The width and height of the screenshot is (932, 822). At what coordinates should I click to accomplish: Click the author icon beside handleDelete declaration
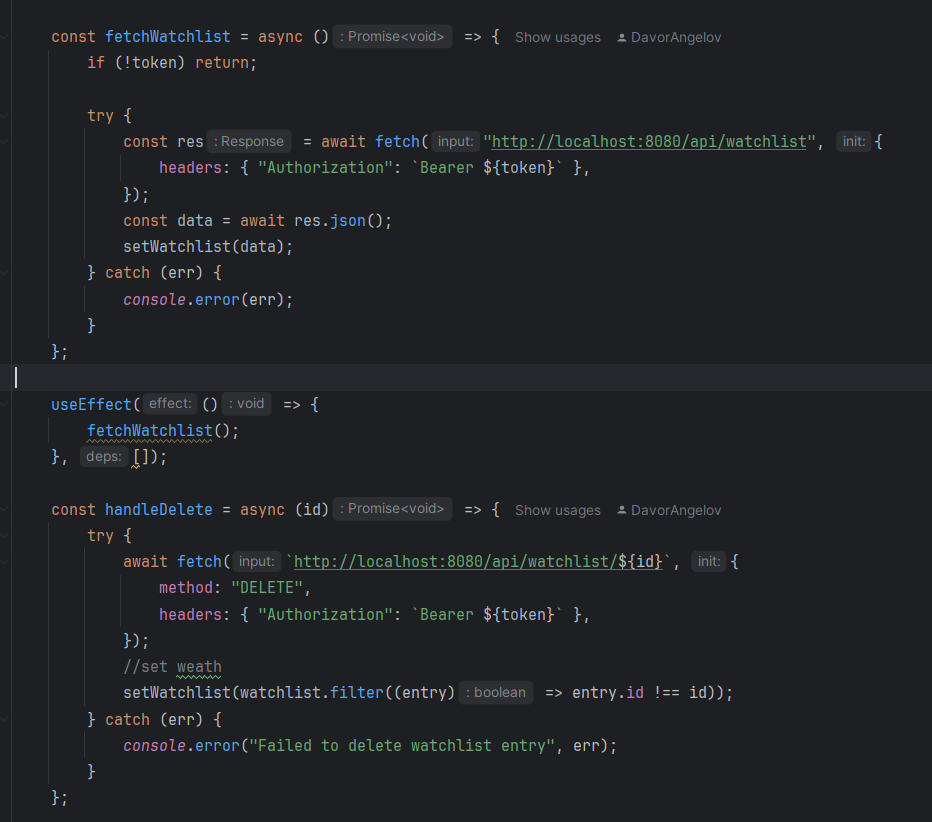[x=622, y=510]
